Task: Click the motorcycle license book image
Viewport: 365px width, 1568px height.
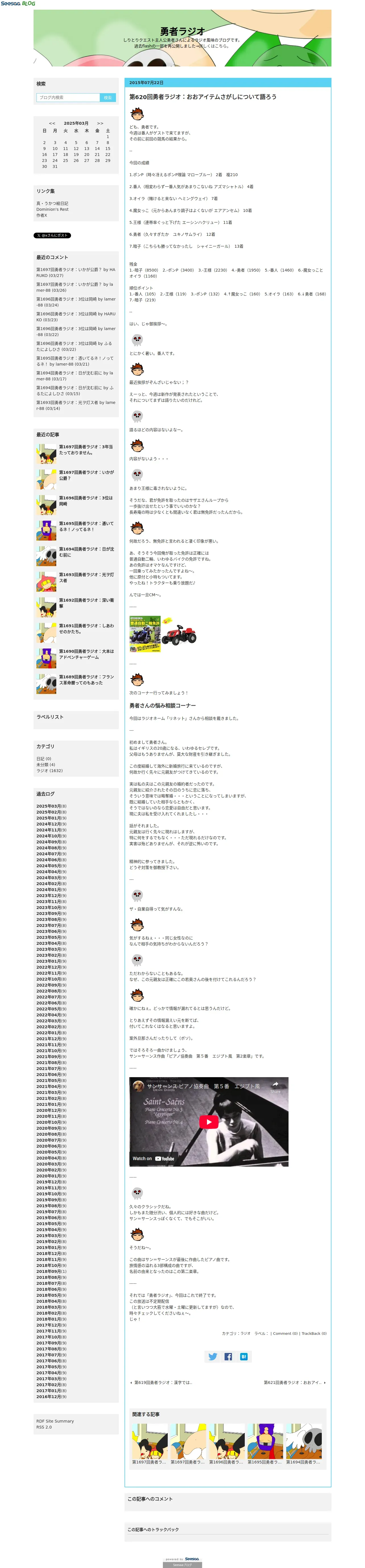Action: [145, 634]
